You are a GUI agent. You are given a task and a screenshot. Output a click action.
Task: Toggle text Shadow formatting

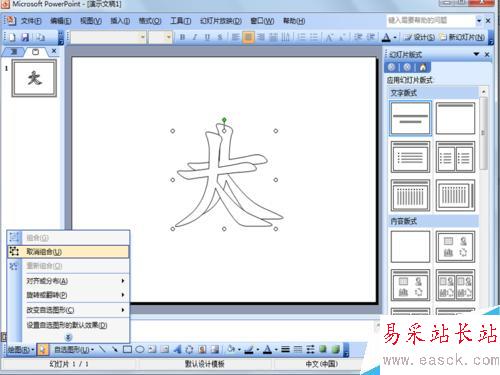click(220, 37)
